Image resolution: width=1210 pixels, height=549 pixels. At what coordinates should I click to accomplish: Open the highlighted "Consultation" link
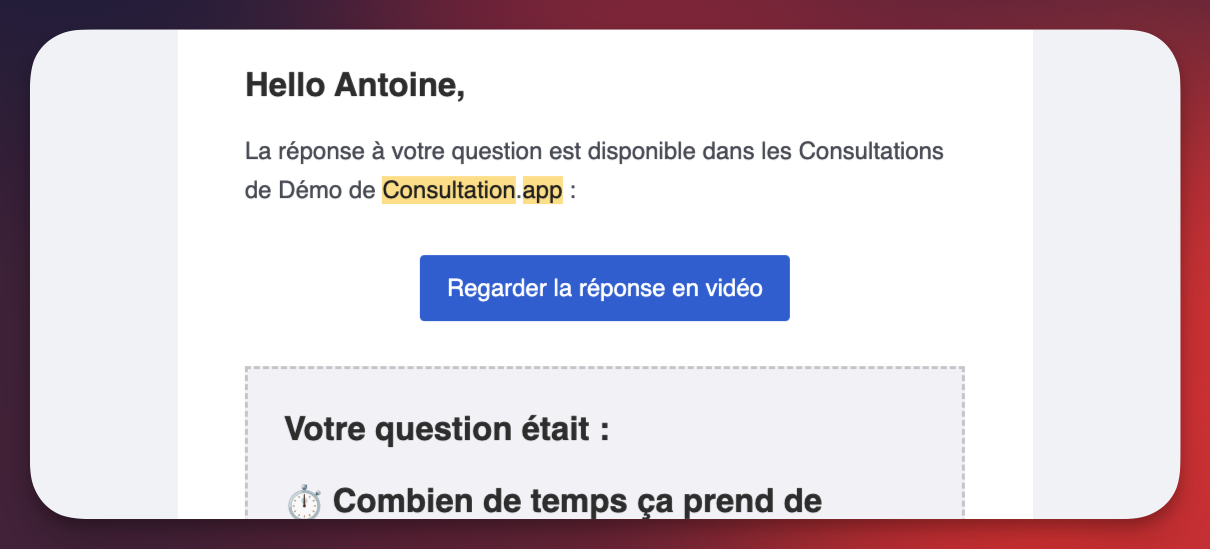pyautogui.click(x=448, y=190)
